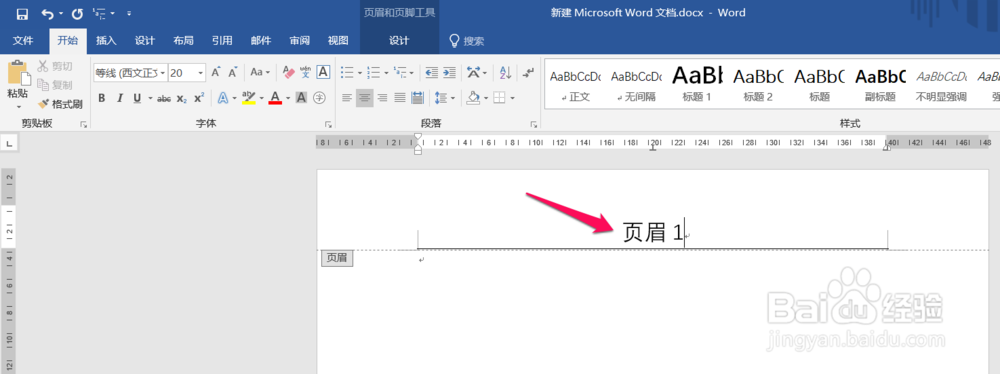Apply distributed alignment icon
The height and width of the screenshot is (374, 1000).
click(418, 98)
